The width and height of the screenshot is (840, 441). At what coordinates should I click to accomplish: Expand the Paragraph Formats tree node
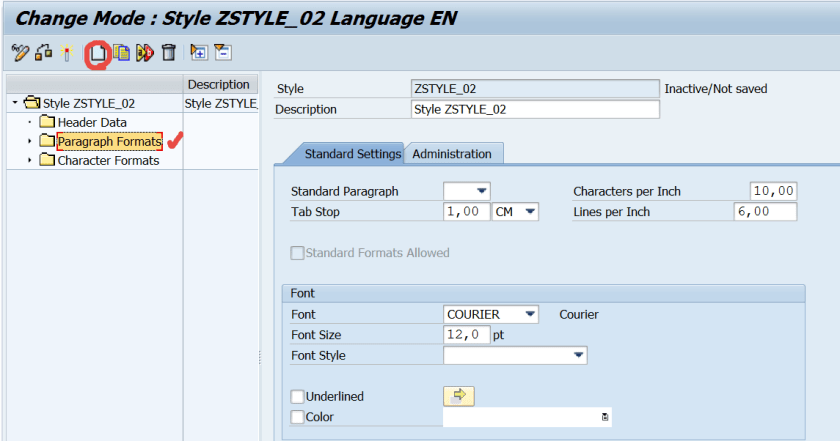pos(30,142)
